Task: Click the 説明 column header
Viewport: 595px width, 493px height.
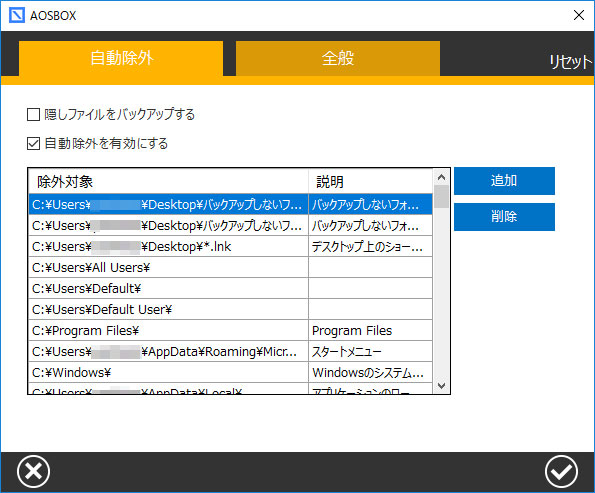Action: pyautogui.click(x=371, y=182)
